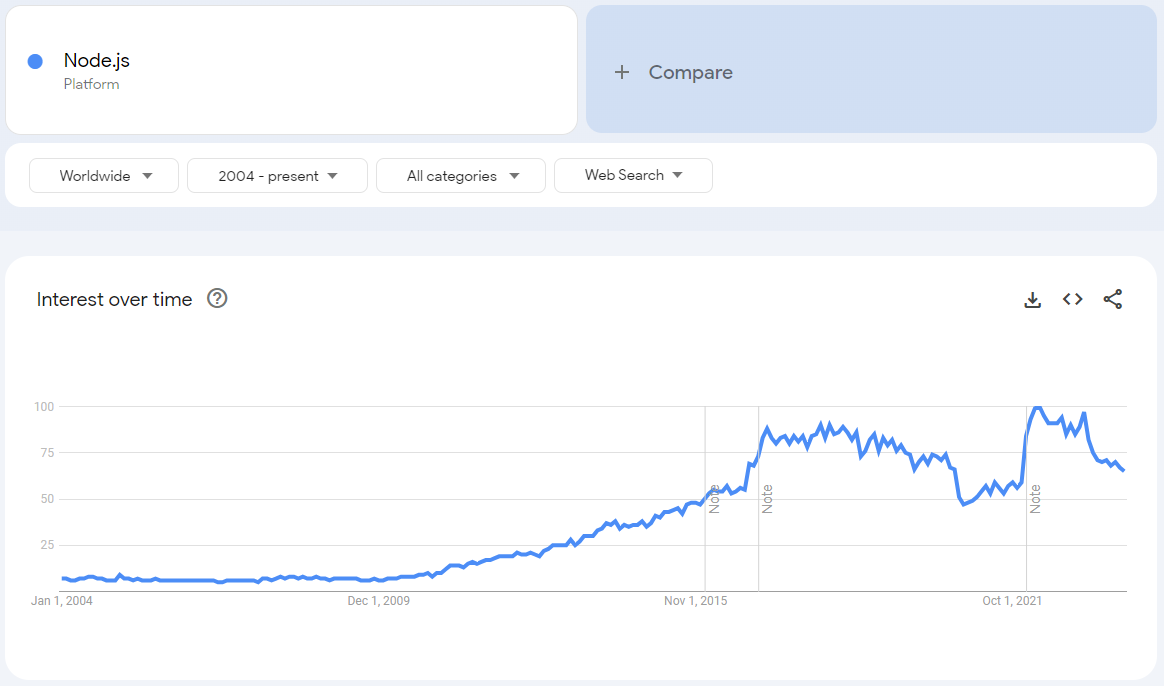Viewport: 1164px width, 686px height.
Task: Open the Worldwide region dropdown
Action: [103, 175]
